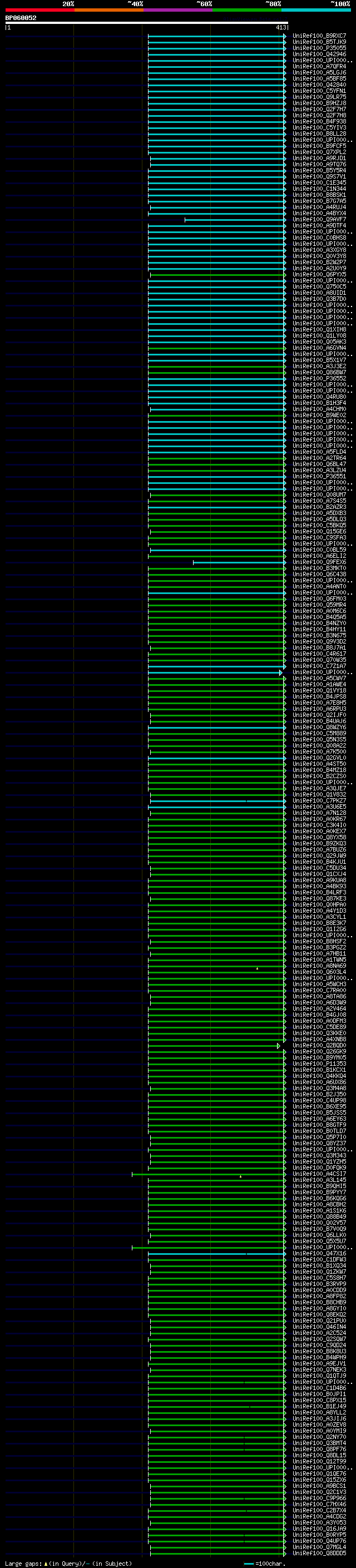Click the short cyan alignment bar for UniRef100_Q9AVF7
Screen dimensions: 356x1568
234,219
